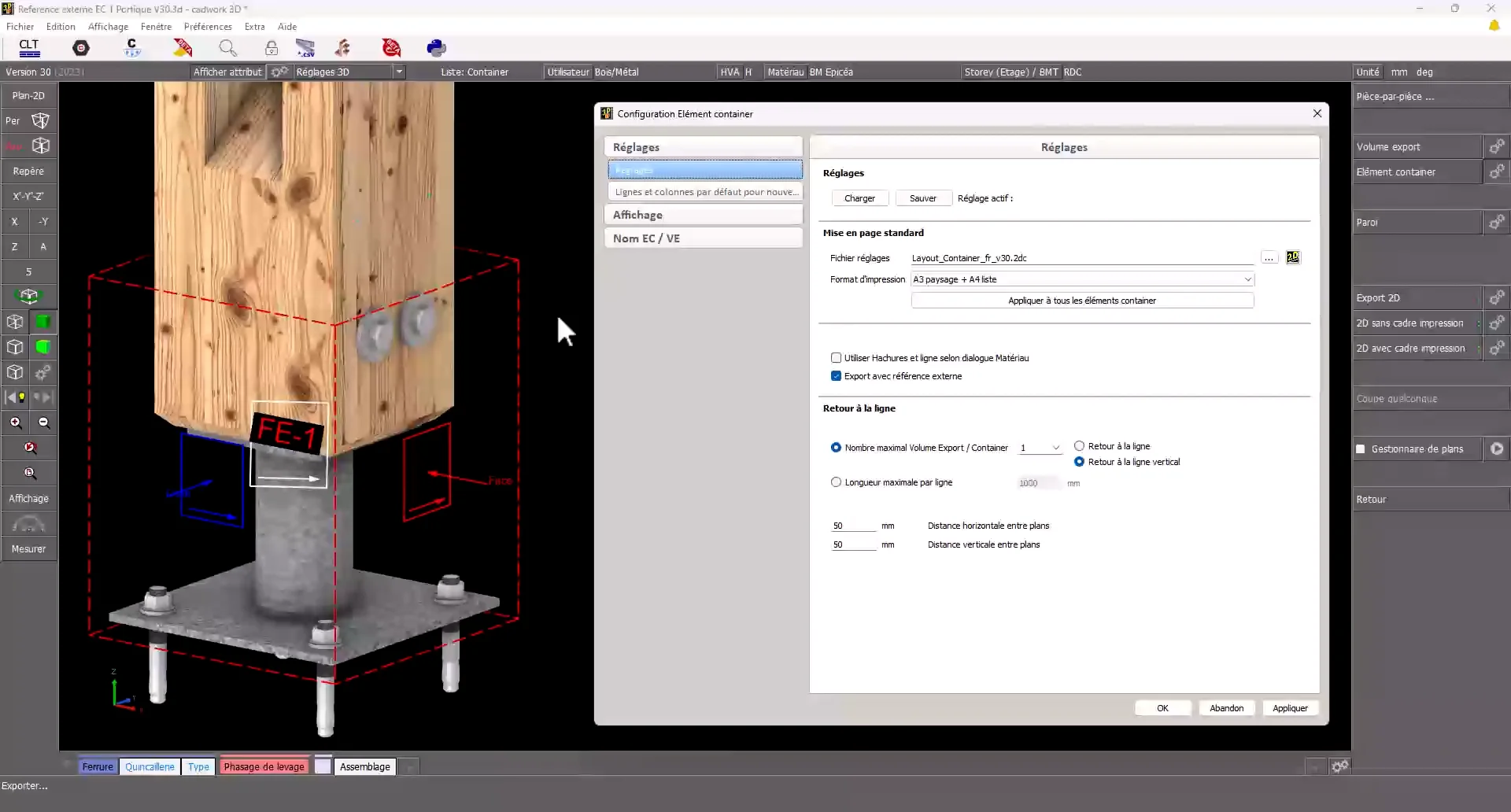The height and width of the screenshot is (812, 1511).
Task: Uncheck Export avec référence externe
Action: (836, 376)
